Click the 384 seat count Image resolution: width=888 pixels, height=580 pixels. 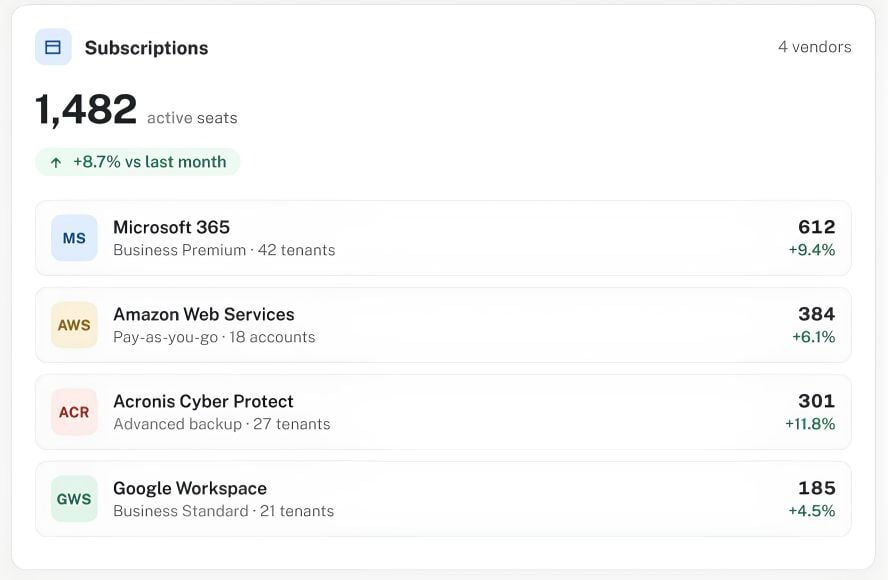click(x=817, y=314)
